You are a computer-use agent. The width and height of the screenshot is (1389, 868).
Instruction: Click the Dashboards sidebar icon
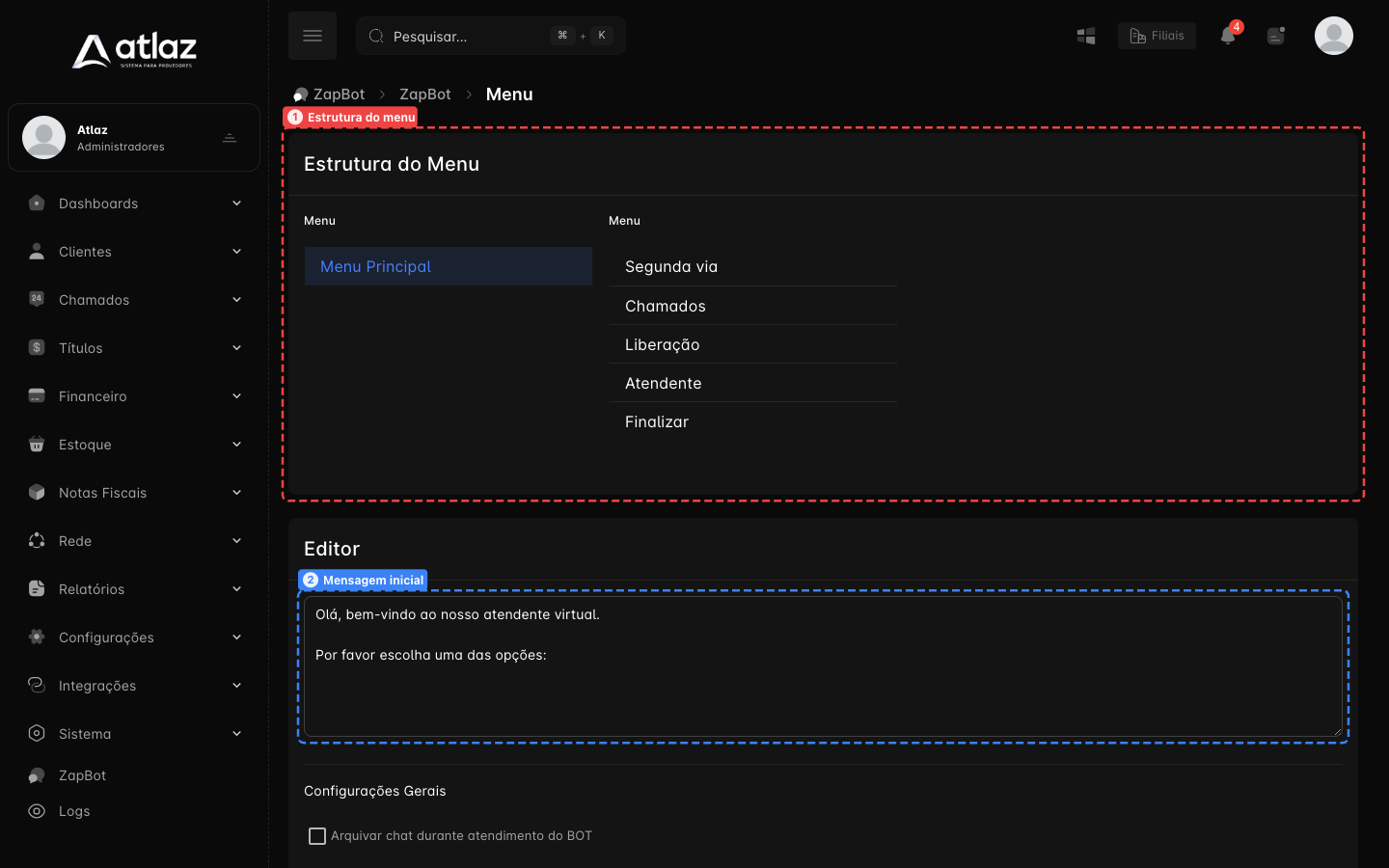coord(37,203)
